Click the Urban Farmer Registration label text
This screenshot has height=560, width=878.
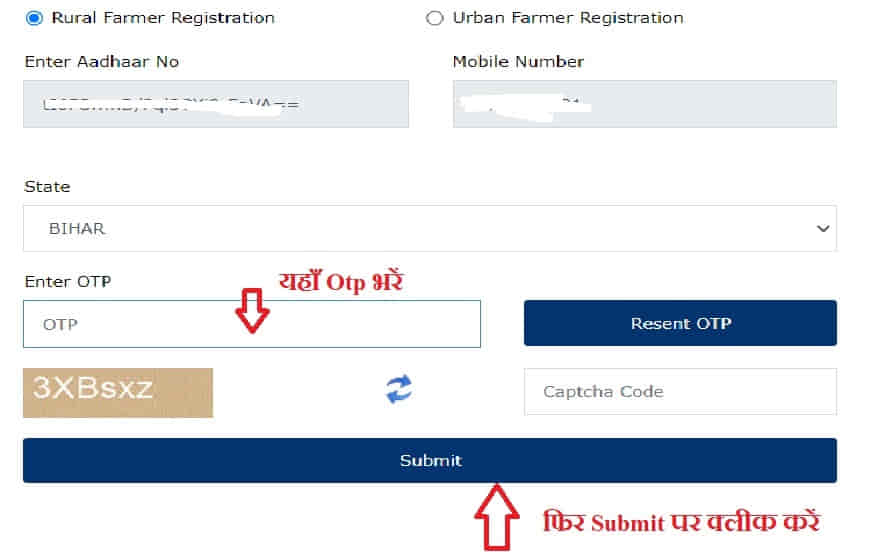pos(568,18)
